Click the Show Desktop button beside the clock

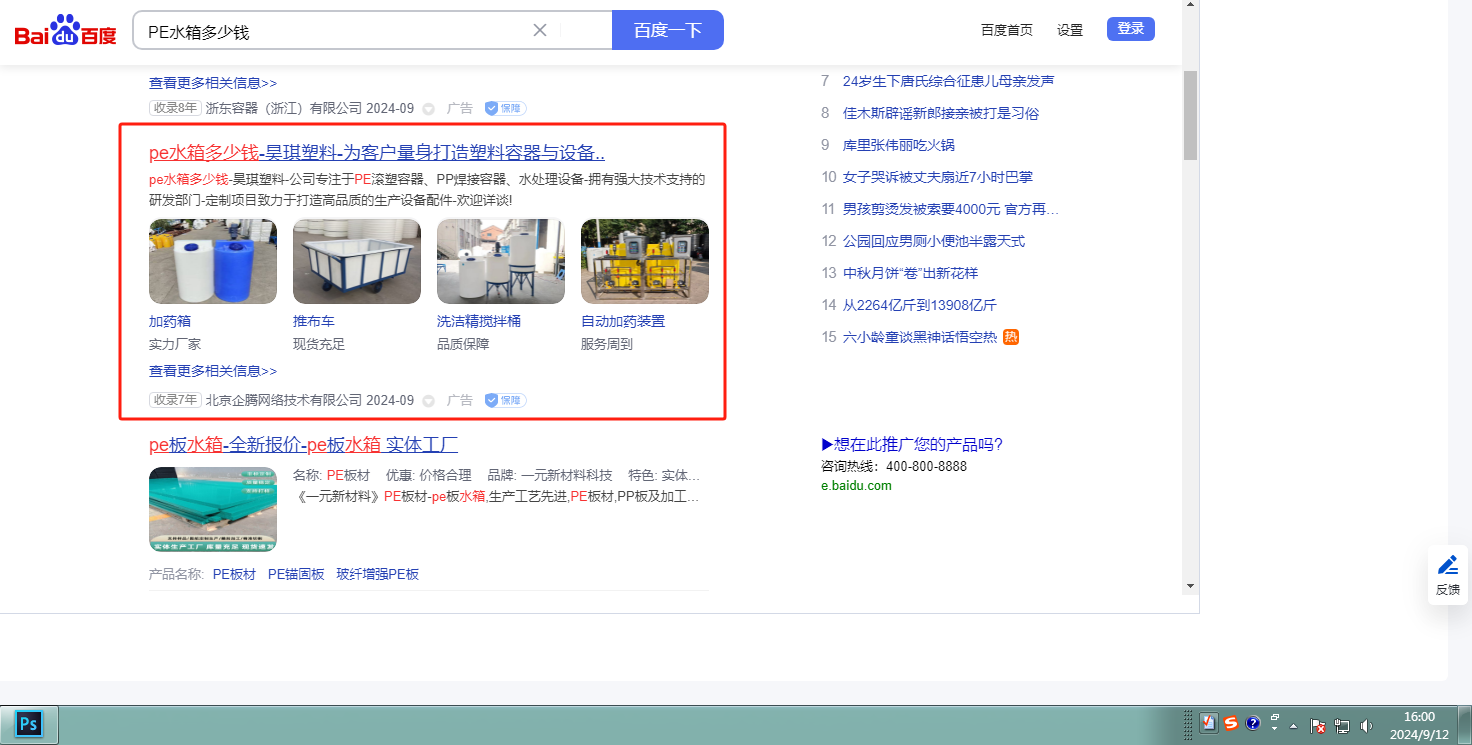(1465, 725)
